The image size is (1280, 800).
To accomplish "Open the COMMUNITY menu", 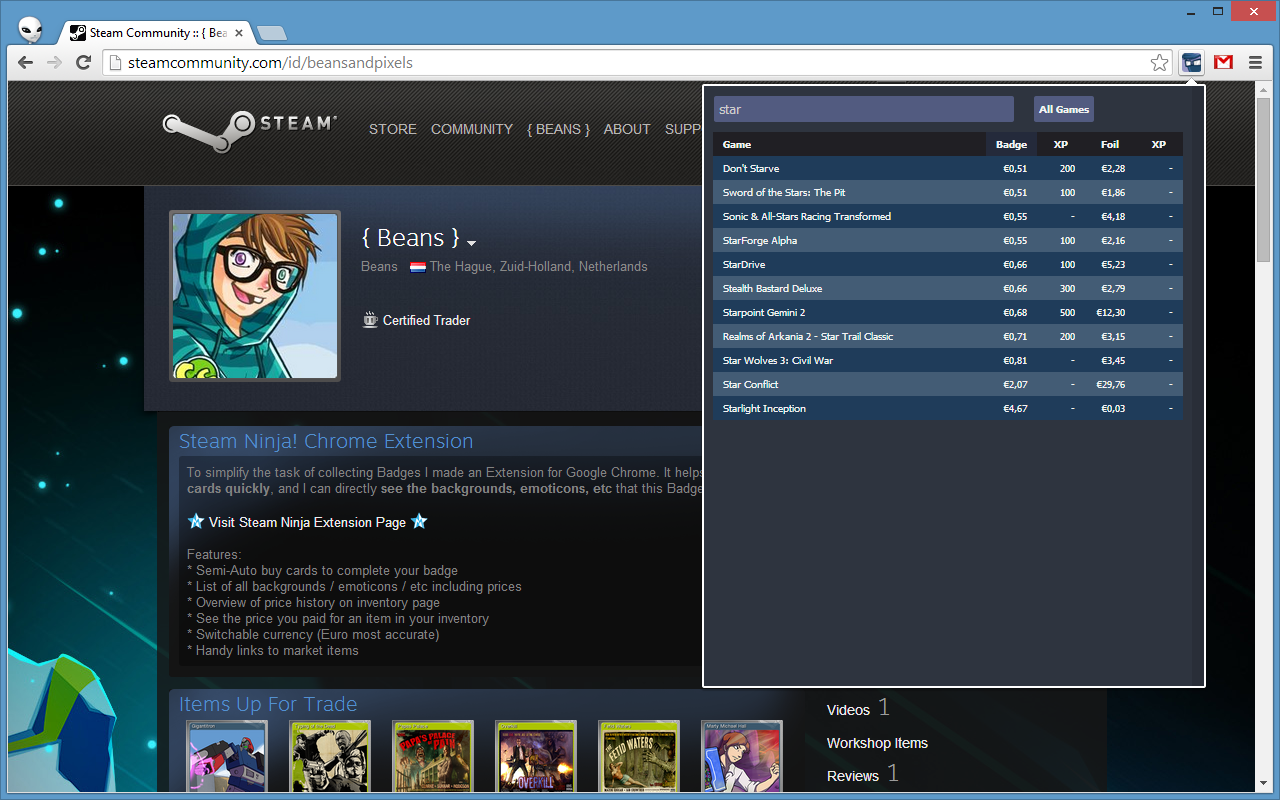I will (x=471, y=129).
